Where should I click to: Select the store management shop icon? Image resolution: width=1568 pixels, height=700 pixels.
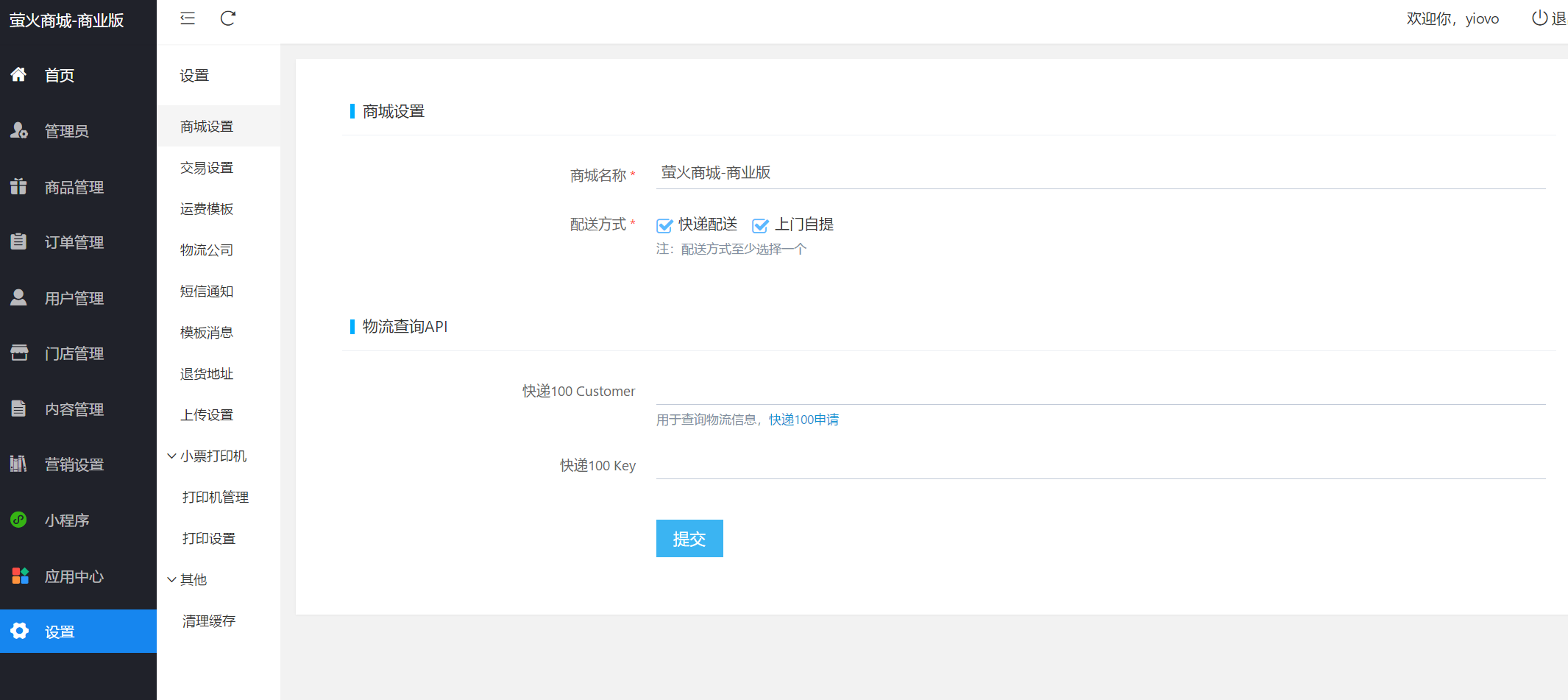click(19, 353)
